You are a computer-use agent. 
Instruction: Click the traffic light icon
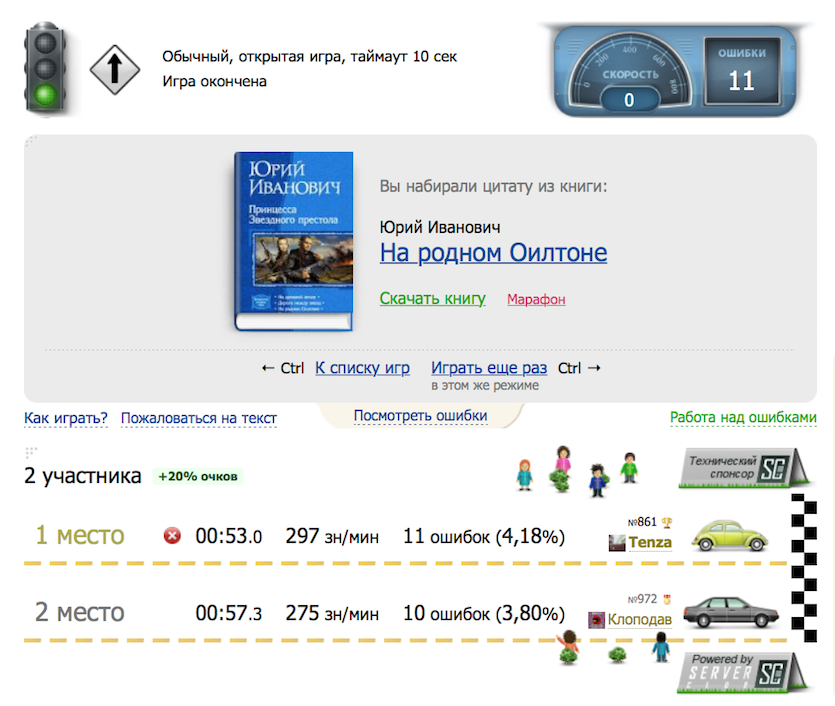pos(43,69)
